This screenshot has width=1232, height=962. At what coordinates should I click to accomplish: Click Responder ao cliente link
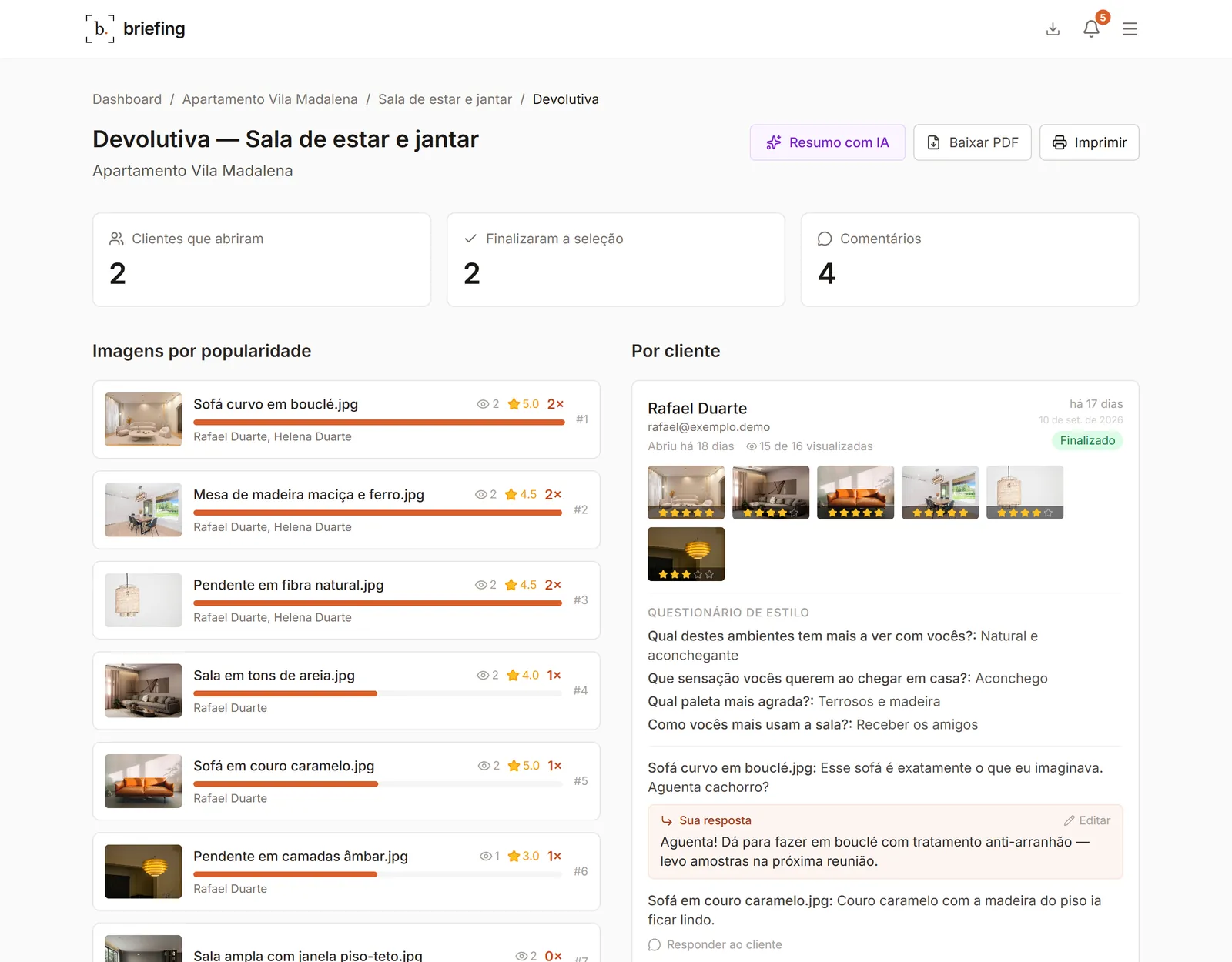[x=715, y=944]
